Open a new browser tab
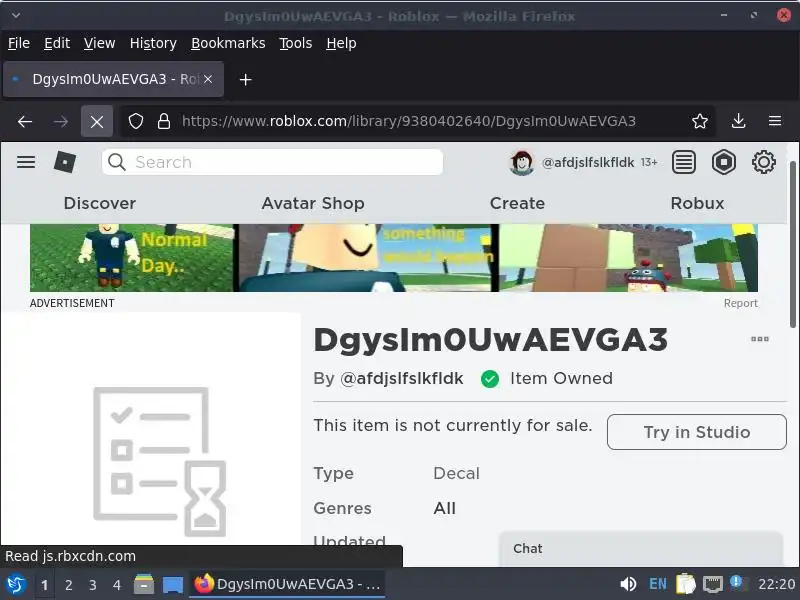 245,80
